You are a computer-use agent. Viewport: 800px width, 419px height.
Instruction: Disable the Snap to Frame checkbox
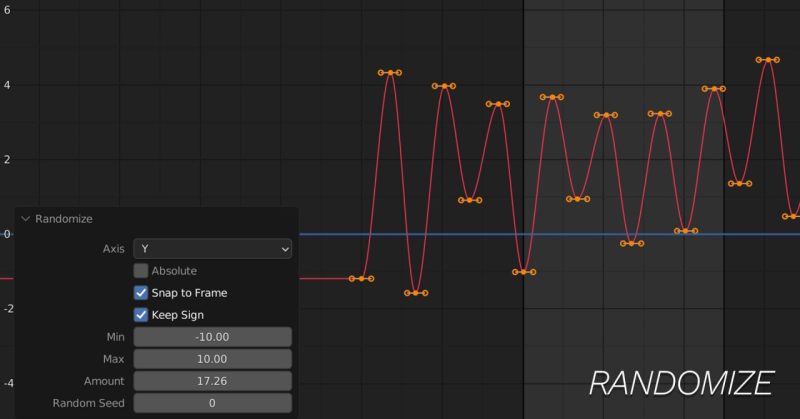(x=141, y=293)
